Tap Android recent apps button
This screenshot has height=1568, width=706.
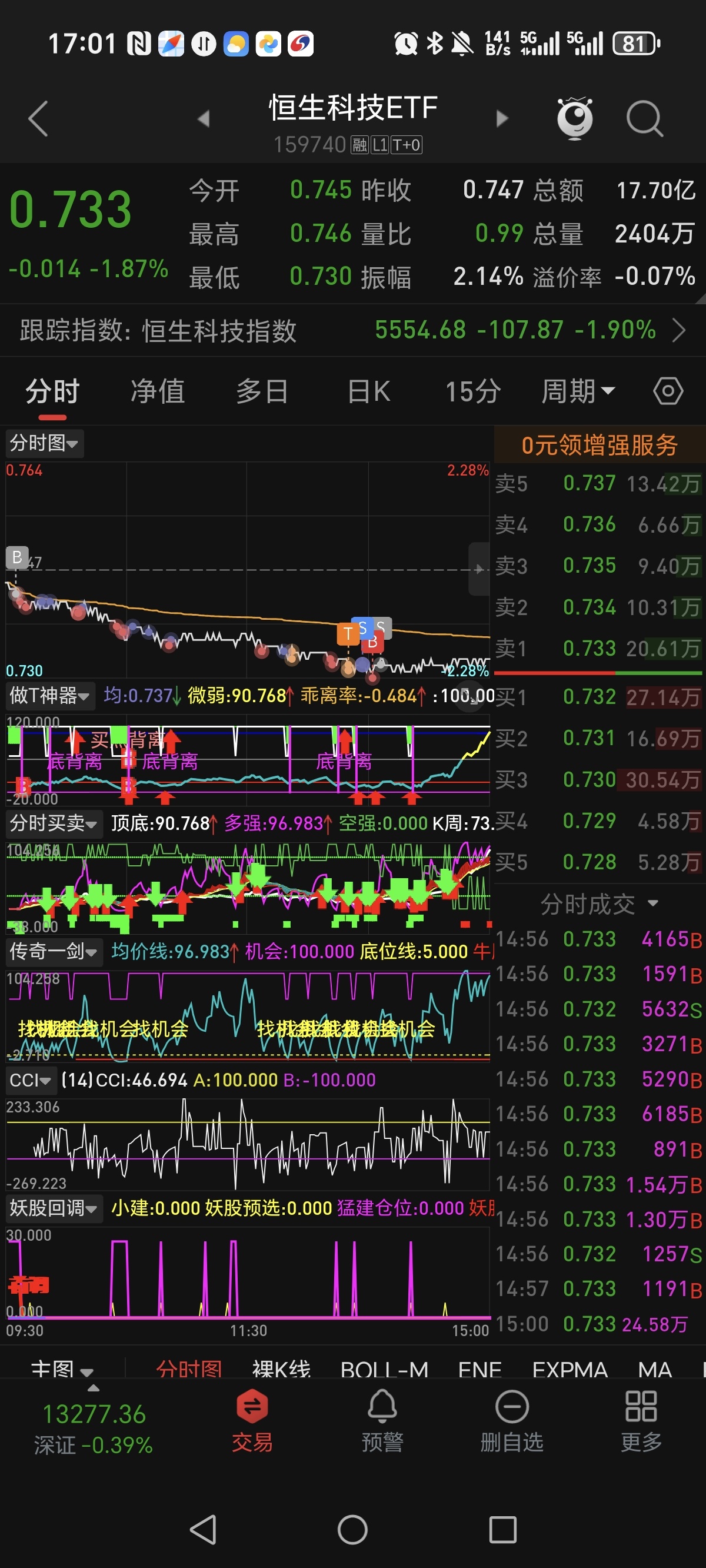click(x=502, y=1529)
